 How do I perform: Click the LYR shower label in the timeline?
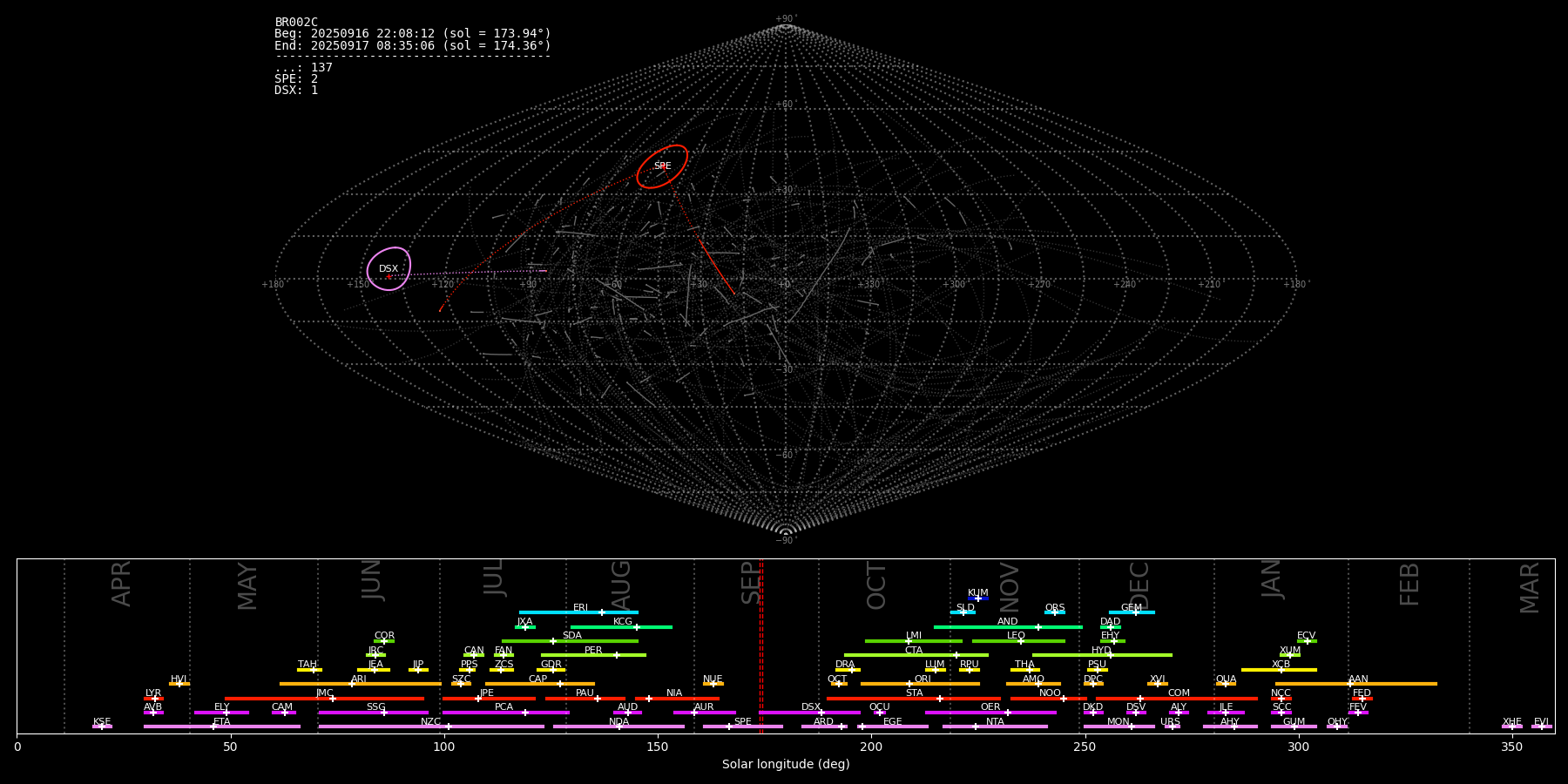pyautogui.click(x=153, y=693)
